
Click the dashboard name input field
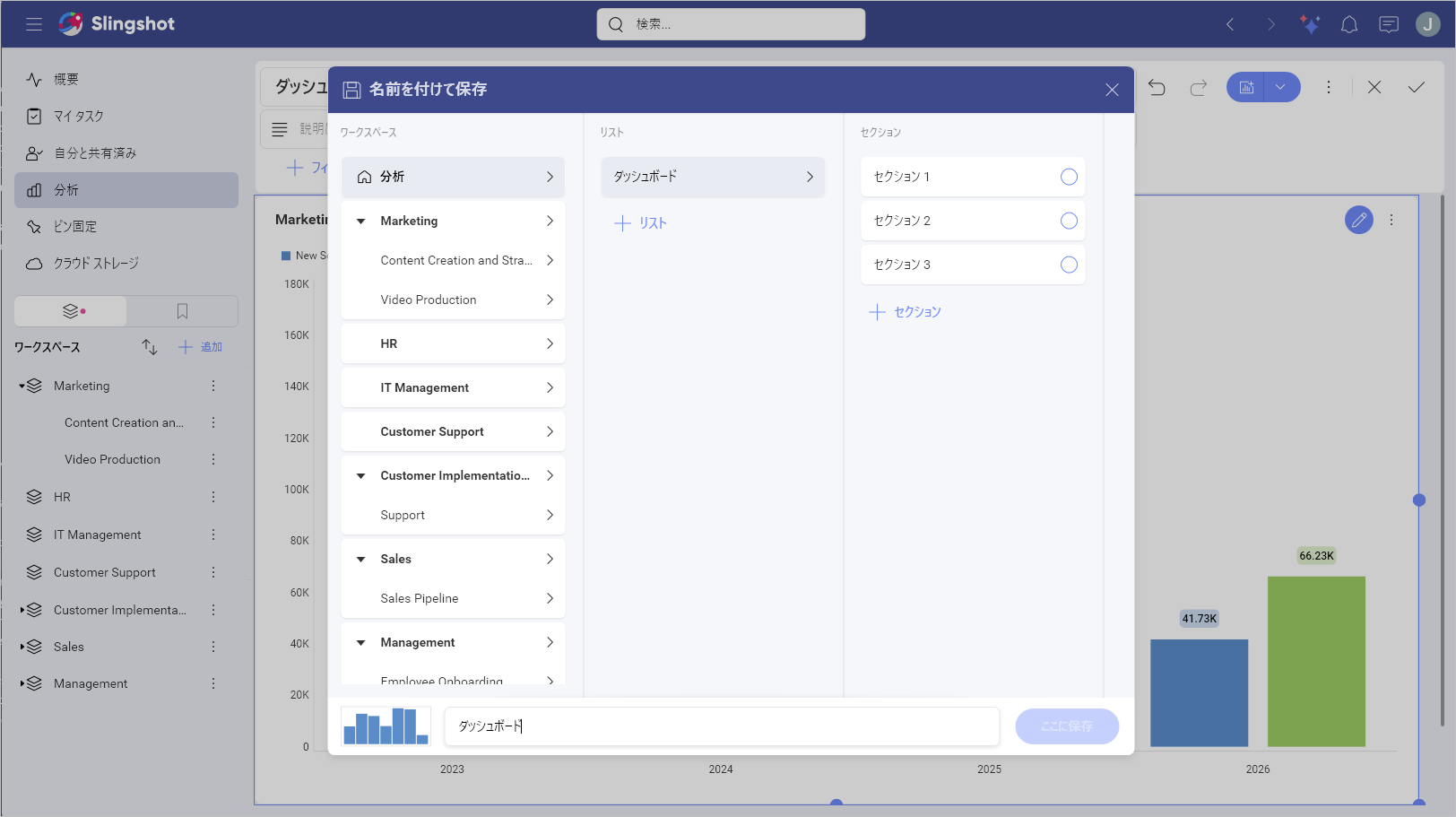tap(722, 726)
